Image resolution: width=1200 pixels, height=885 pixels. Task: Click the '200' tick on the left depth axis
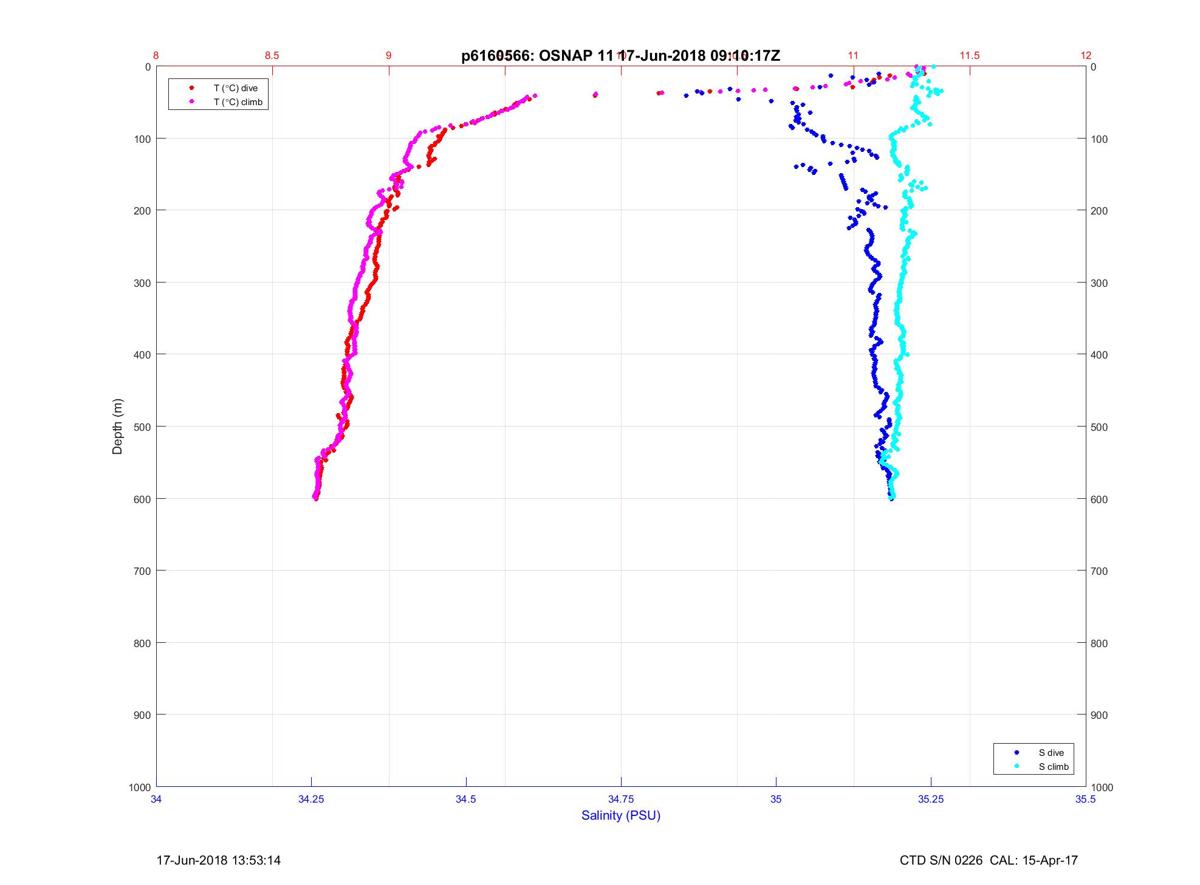coord(141,211)
